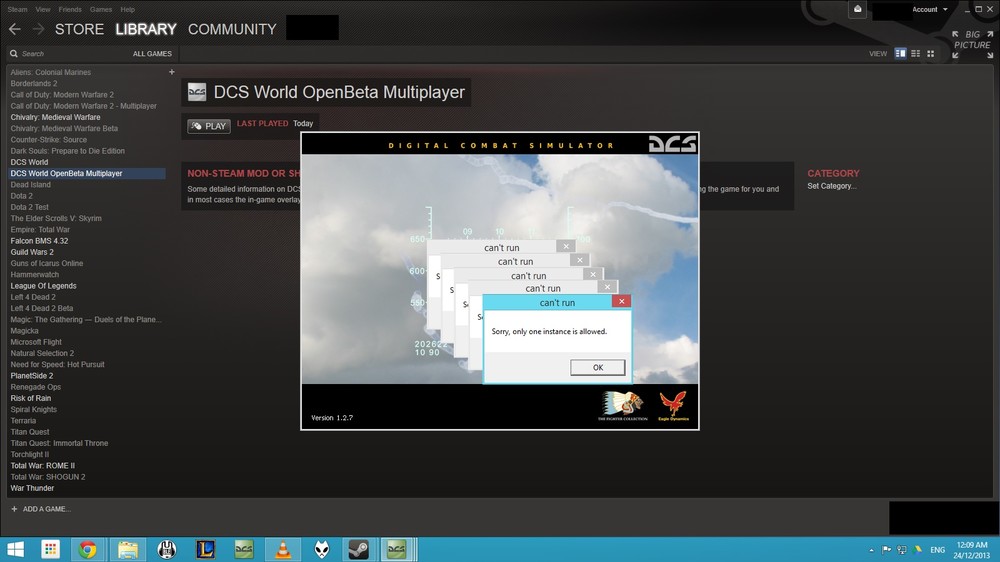Open Steam from the taskbar
Screen dimensions: 1000x562
pos(358,549)
